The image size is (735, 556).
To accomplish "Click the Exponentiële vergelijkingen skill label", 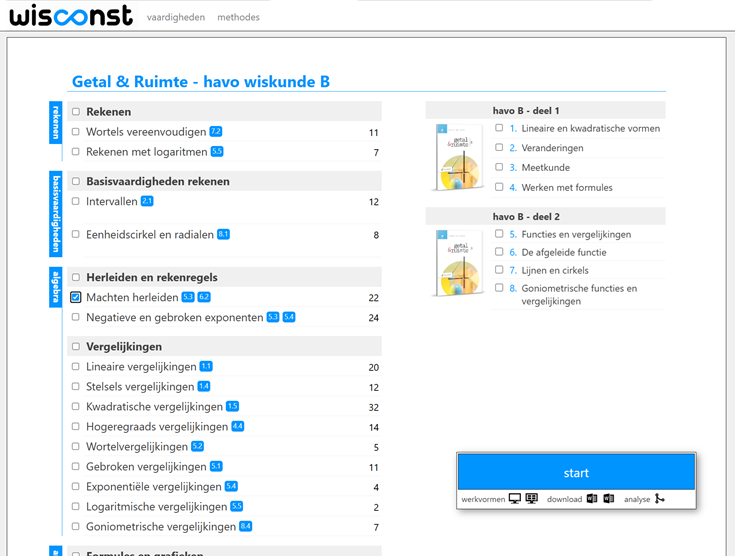I will [154, 487].
